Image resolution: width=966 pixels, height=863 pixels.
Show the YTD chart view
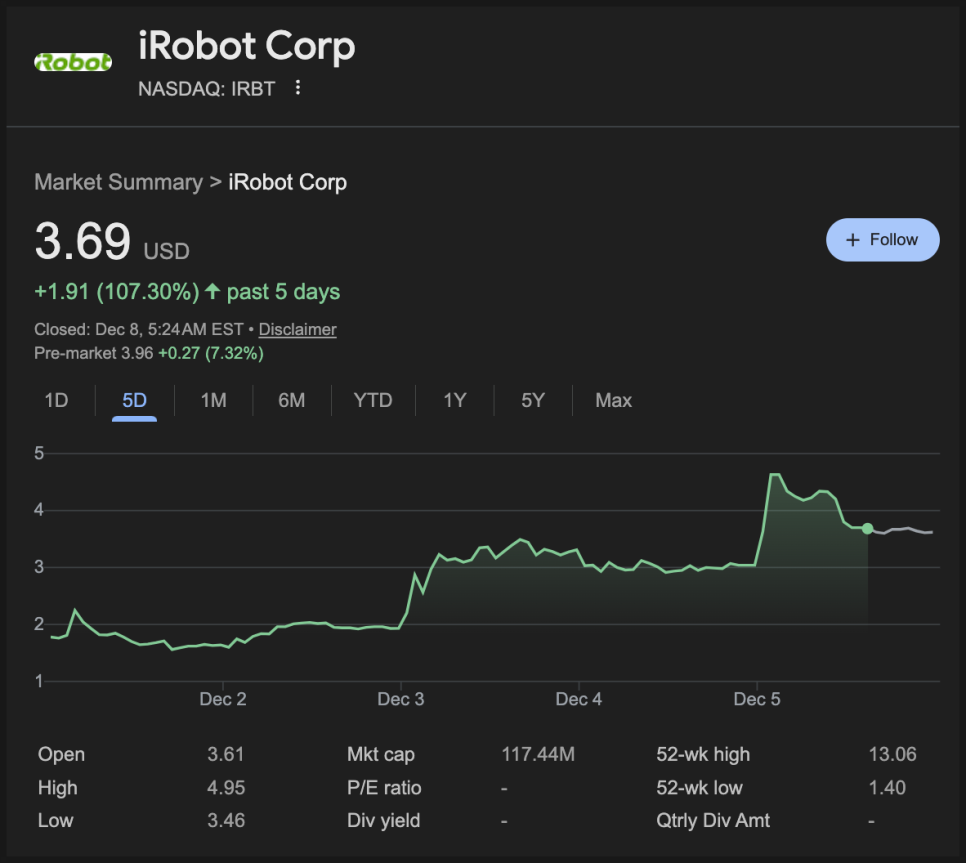[372, 400]
